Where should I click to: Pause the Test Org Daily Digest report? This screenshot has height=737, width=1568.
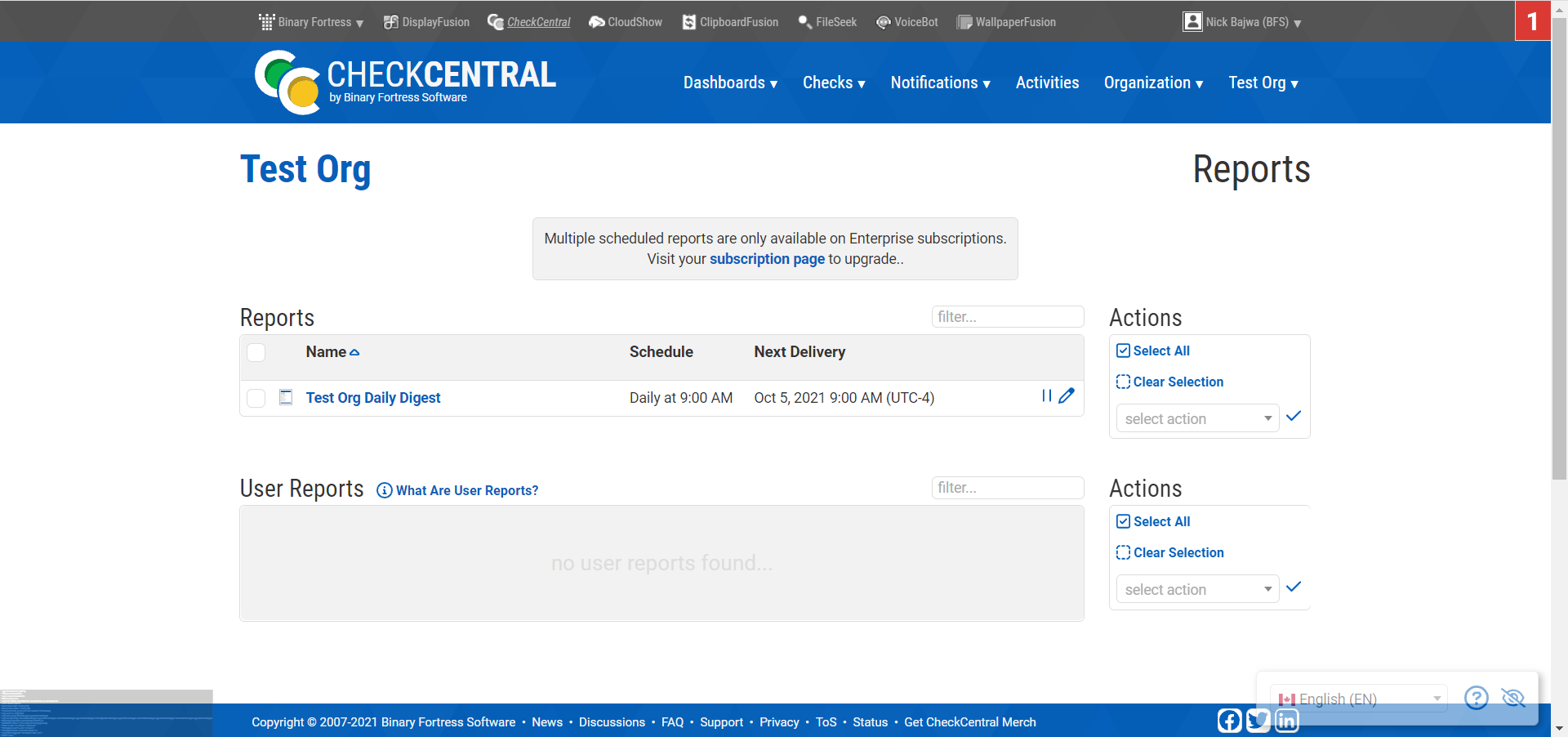[1046, 396]
